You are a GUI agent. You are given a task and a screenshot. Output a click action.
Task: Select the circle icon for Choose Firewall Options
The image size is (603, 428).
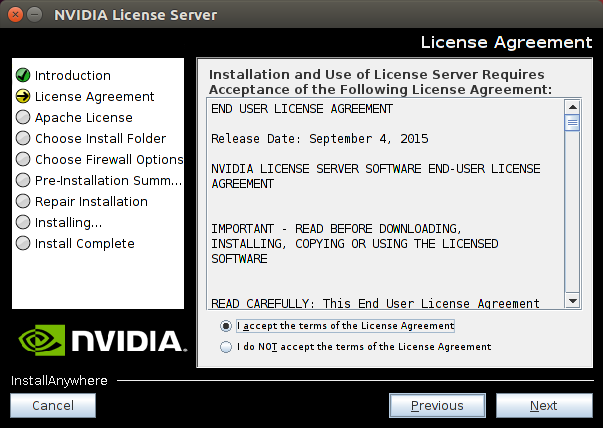pos(22,160)
